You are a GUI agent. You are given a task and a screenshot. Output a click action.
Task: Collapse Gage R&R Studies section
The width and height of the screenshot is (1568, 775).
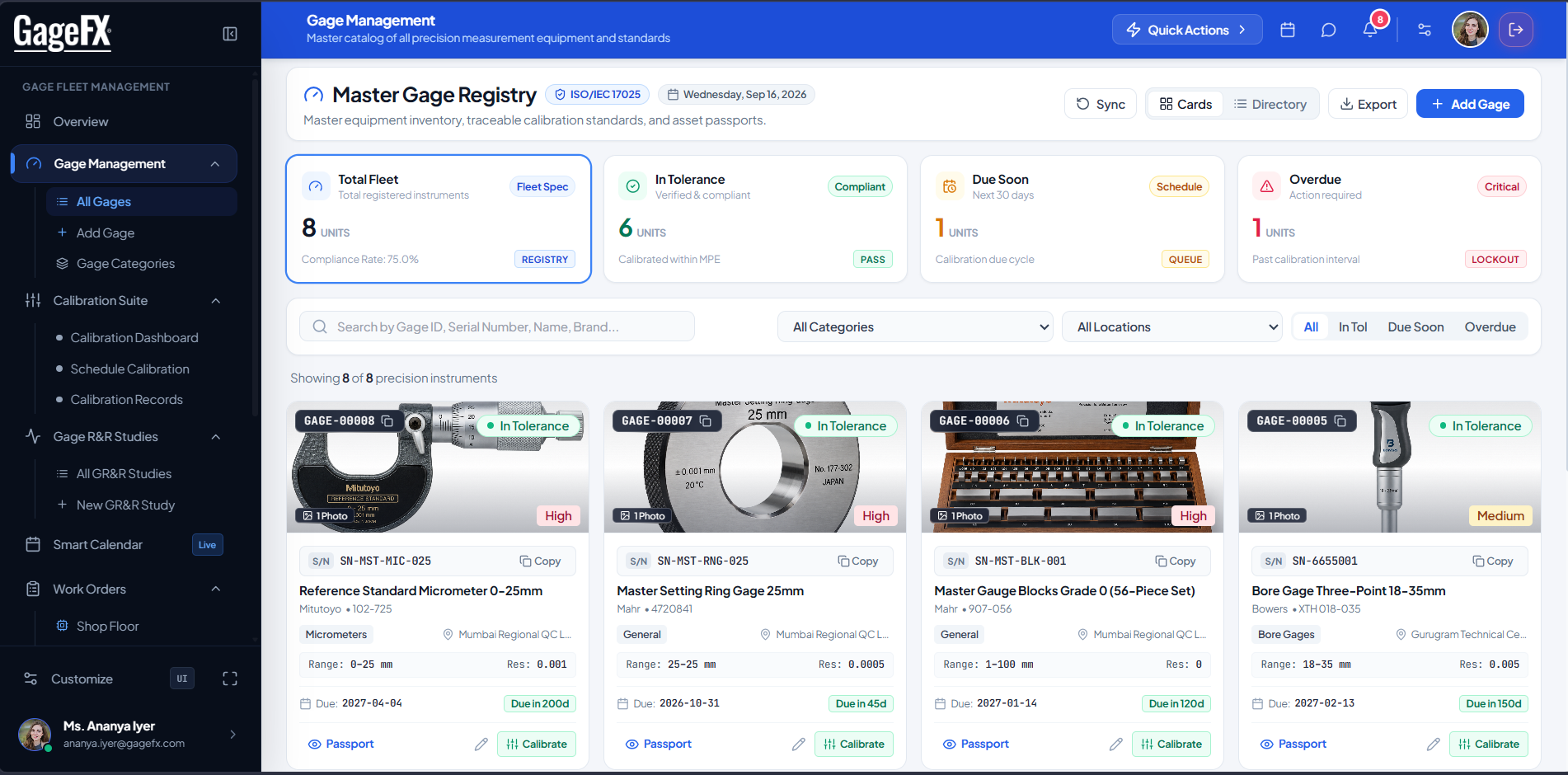point(216,437)
